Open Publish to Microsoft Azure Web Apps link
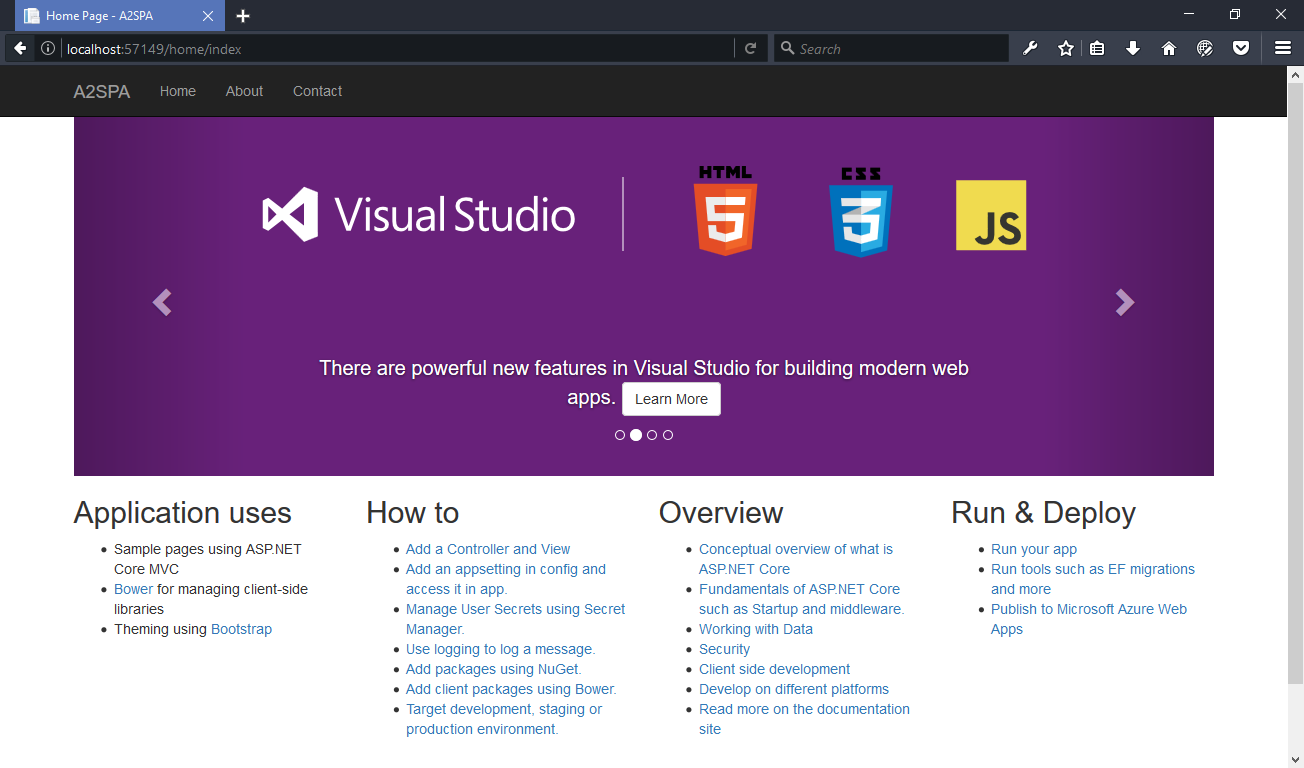1304x768 pixels. (1089, 619)
